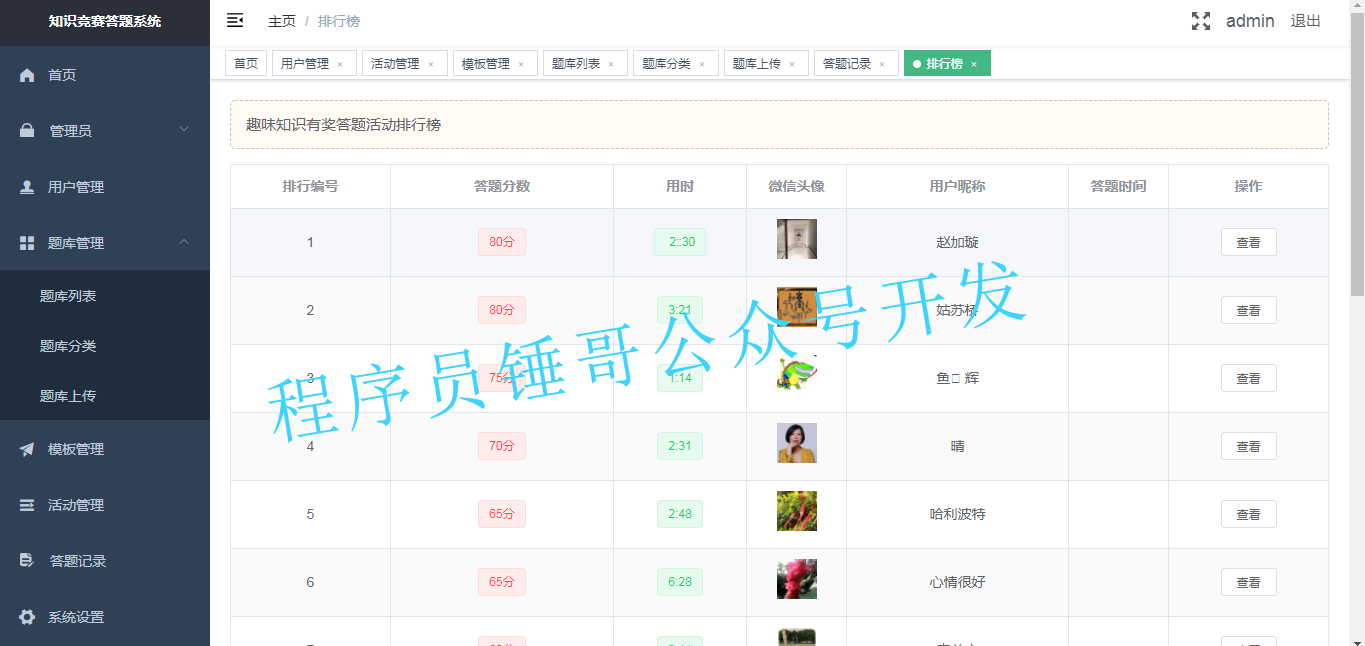Close the active 排行榜 tab with its x
Viewport: 1365px width, 646px height.
pyautogui.click(x=974, y=64)
